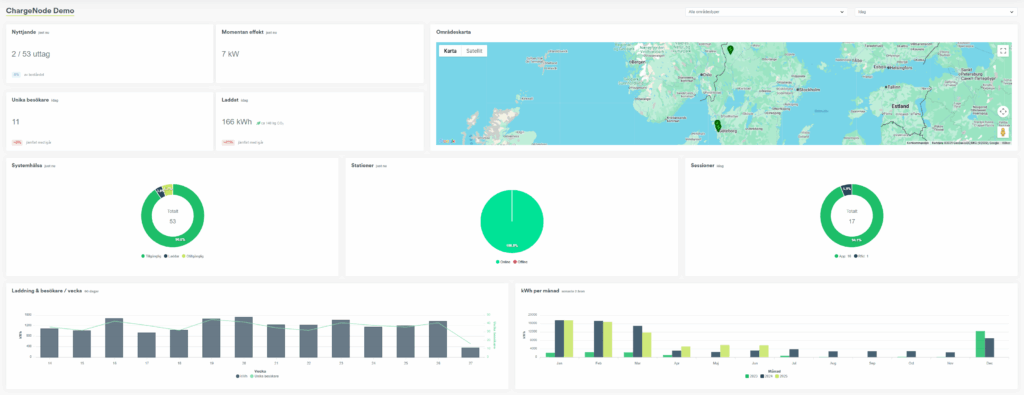
Task: Toggle Online legend in Stationer chart
Action: point(503,262)
